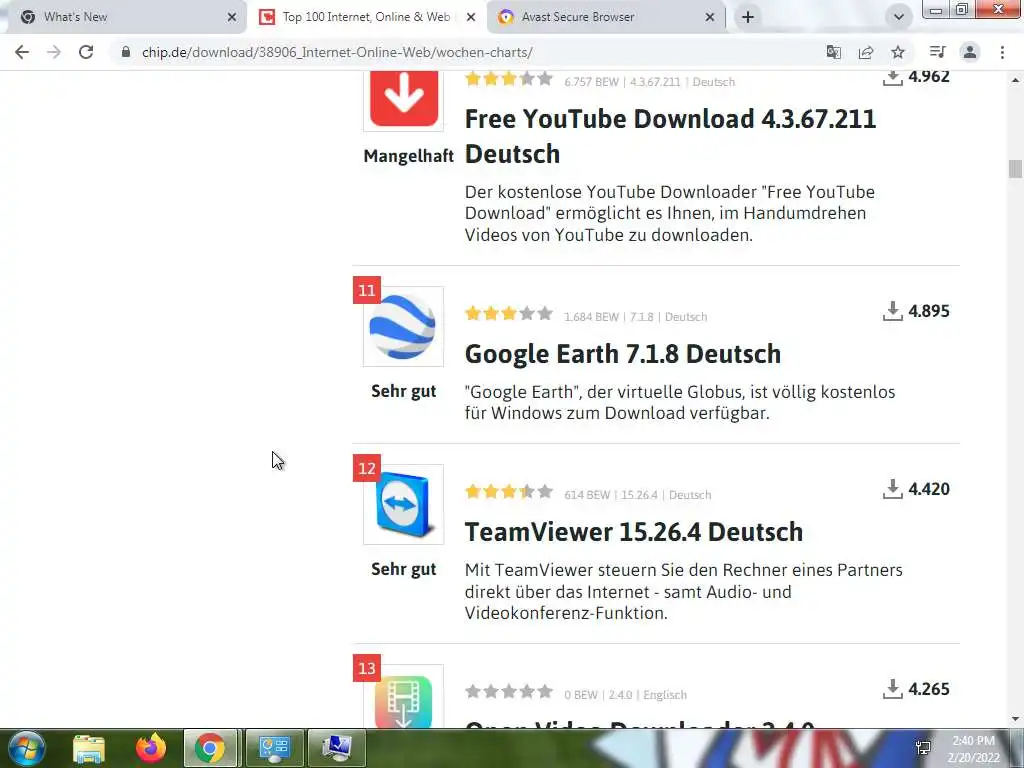1024x768 pixels.
Task: Open Windows Explorer from the taskbar
Action: pos(89,749)
